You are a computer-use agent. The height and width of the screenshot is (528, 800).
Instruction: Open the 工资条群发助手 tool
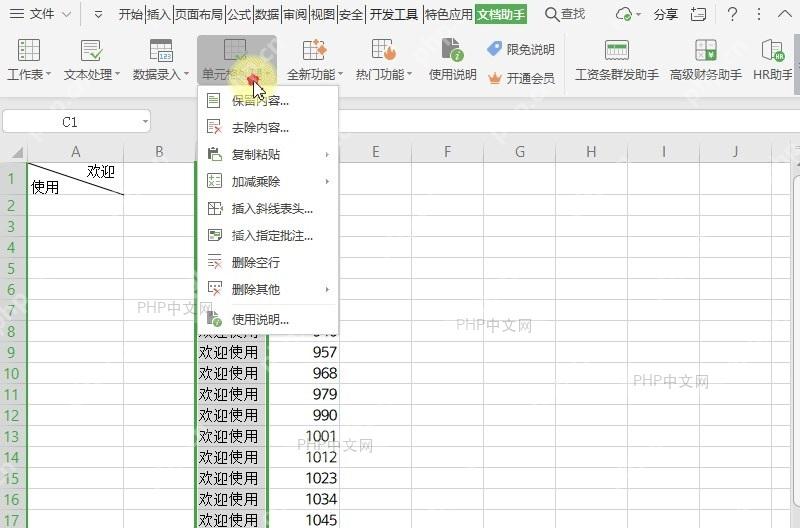click(617, 60)
